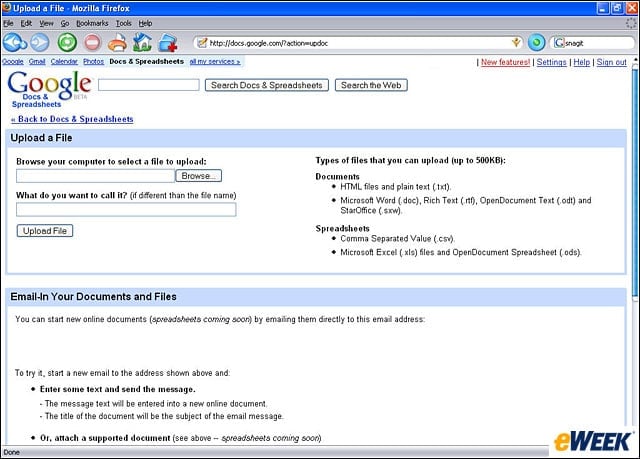The image size is (640, 459).
Task: Click the activity throbber icon
Action: [x=631, y=23]
